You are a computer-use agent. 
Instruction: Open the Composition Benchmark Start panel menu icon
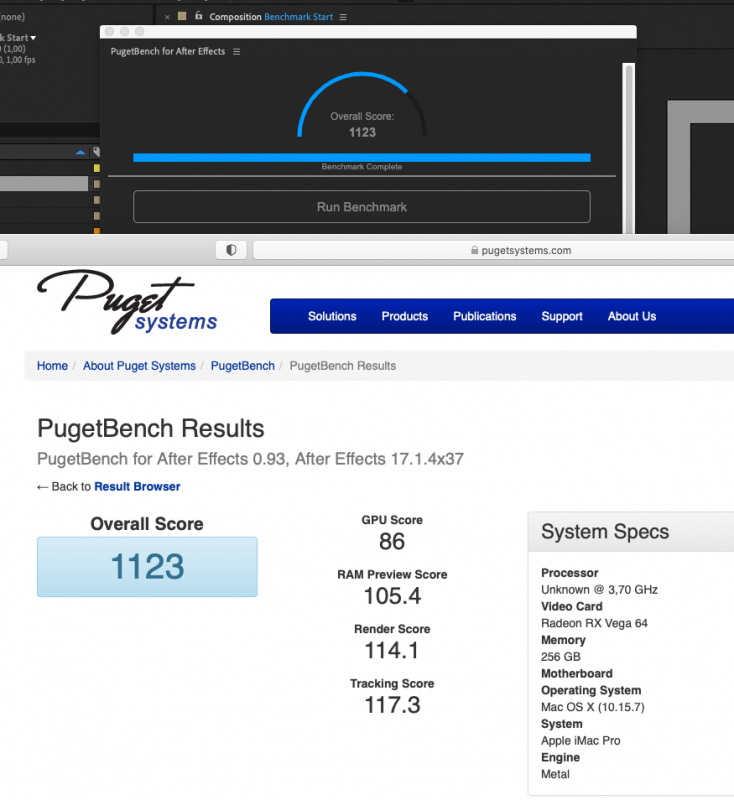click(x=343, y=17)
